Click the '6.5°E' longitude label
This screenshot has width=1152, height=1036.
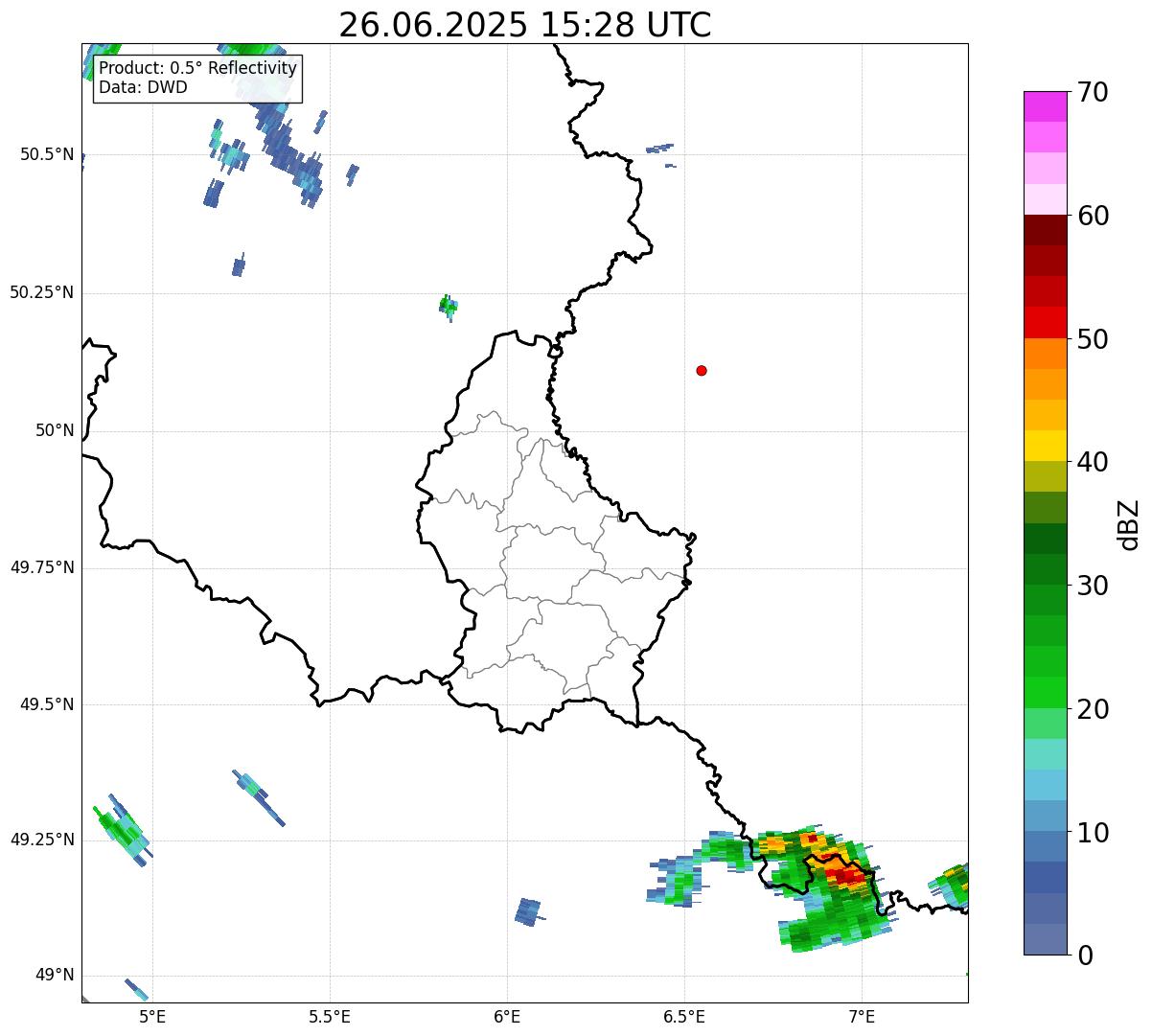tap(684, 1016)
